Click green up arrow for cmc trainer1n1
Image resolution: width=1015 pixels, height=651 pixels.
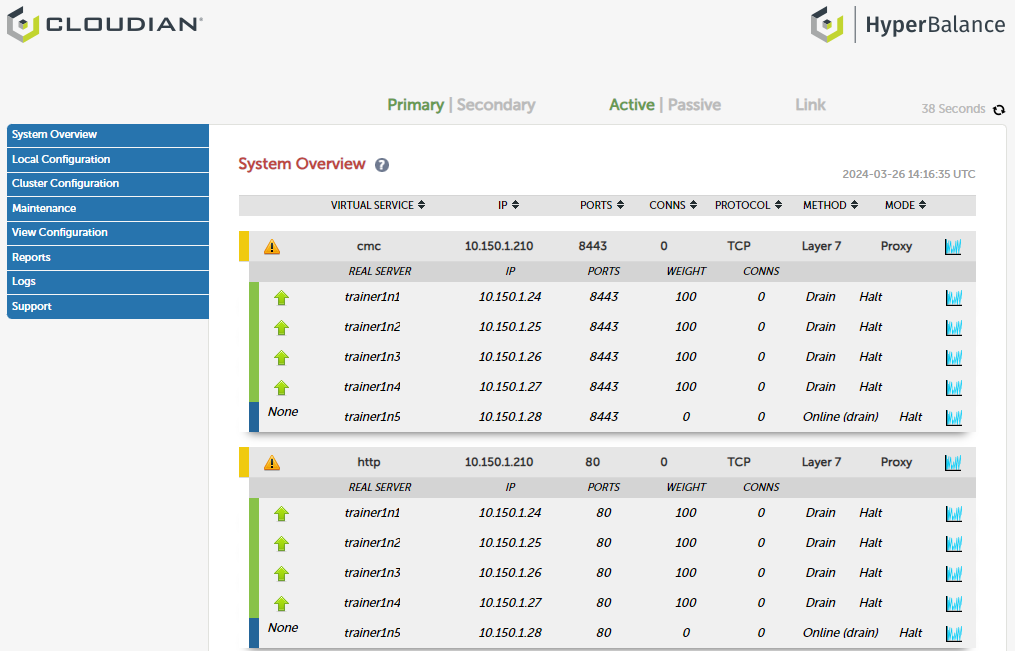(x=281, y=298)
